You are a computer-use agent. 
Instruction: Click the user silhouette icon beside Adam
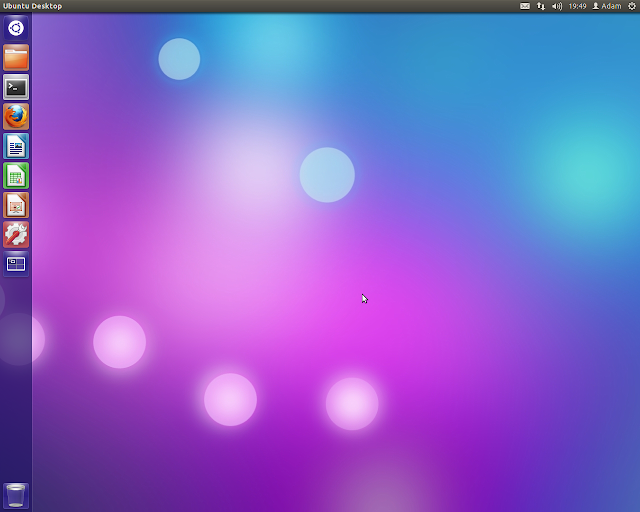coord(596,6)
